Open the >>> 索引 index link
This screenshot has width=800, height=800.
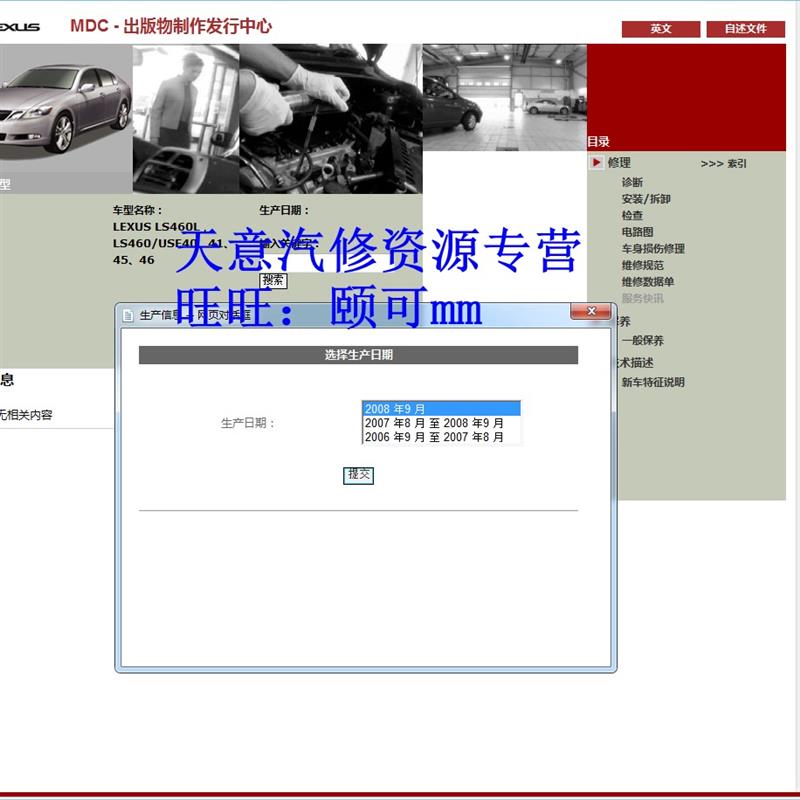723,163
